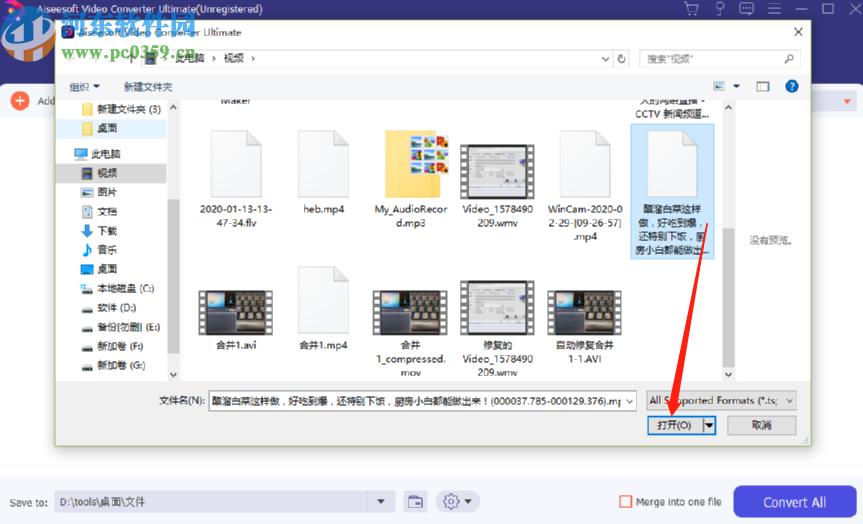Open the shopping cart icon in title bar
863x524 pixels.
click(x=691, y=9)
